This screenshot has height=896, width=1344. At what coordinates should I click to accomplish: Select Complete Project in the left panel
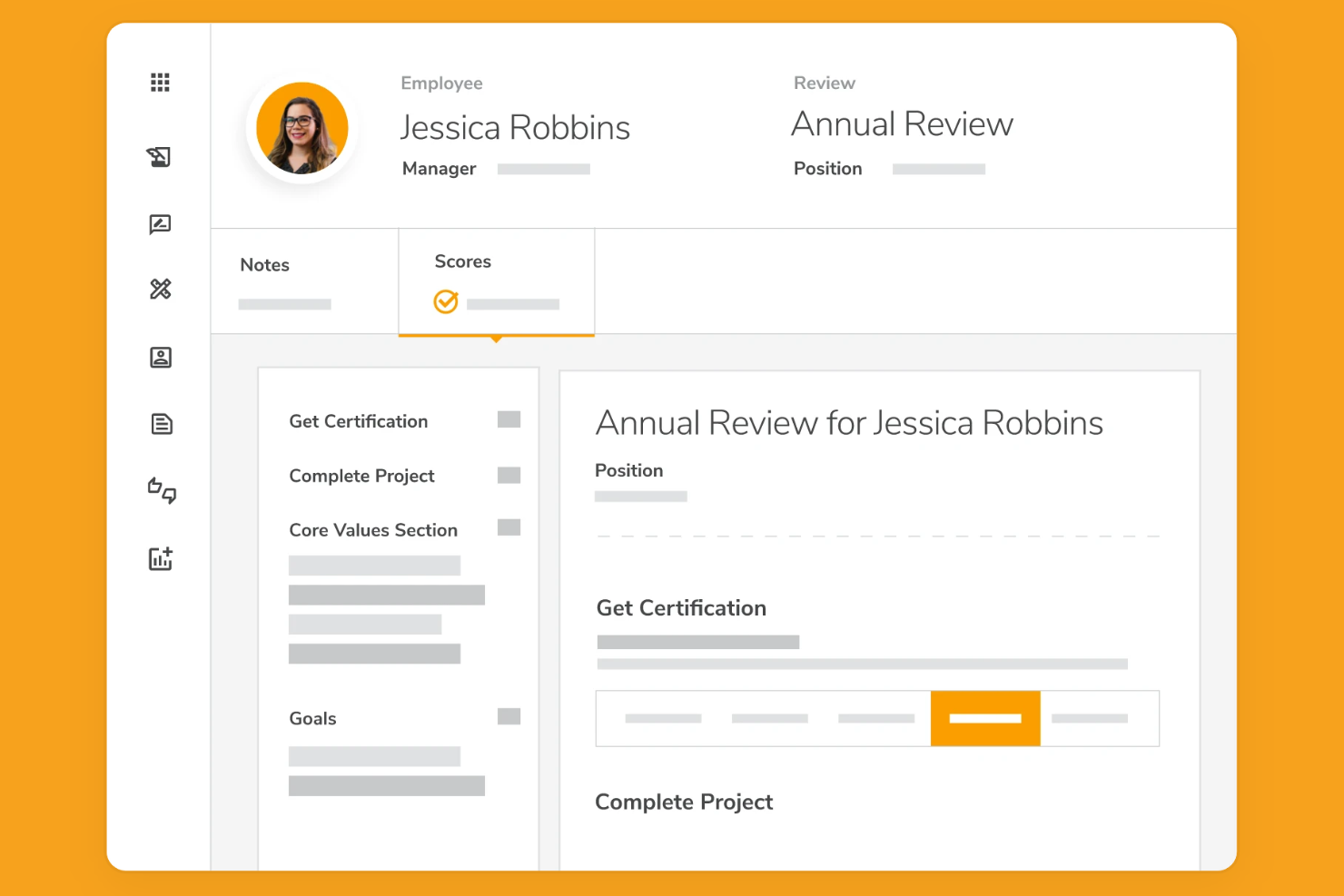tap(361, 476)
